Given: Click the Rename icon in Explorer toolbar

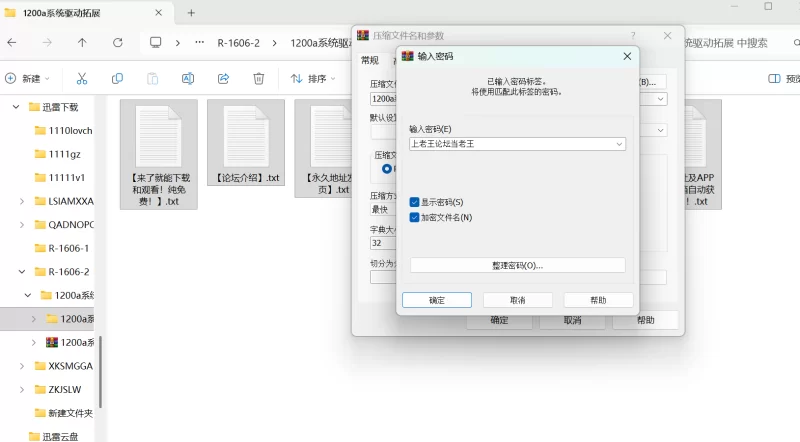Looking at the screenshot, I should click(x=187, y=78).
